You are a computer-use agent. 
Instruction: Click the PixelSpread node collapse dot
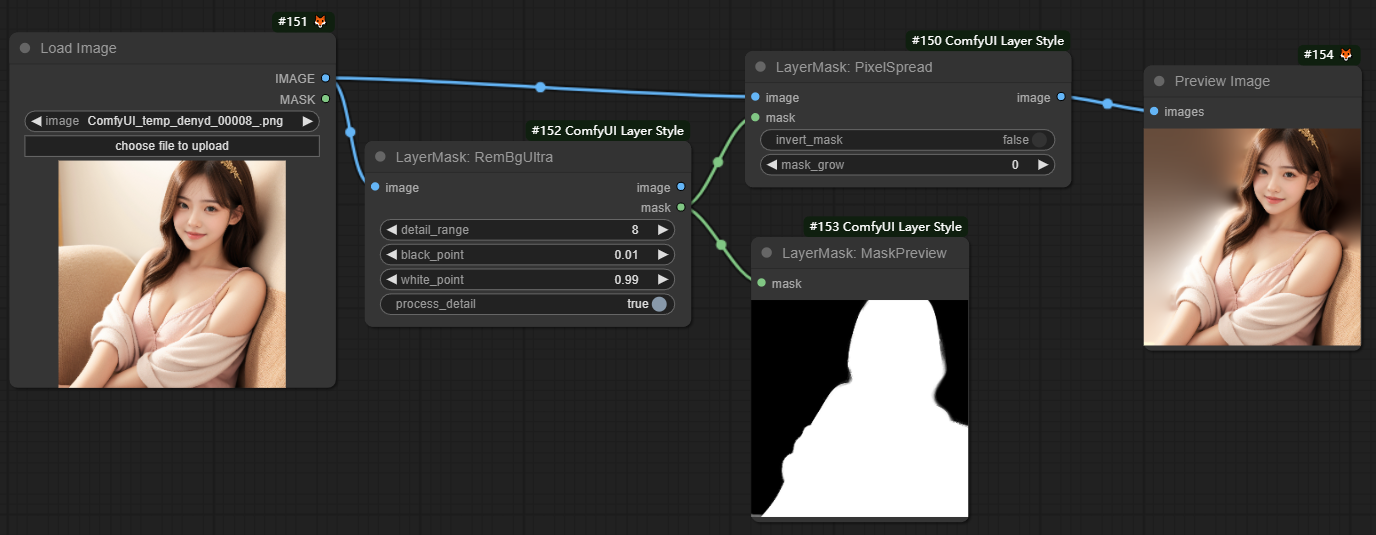761,67
